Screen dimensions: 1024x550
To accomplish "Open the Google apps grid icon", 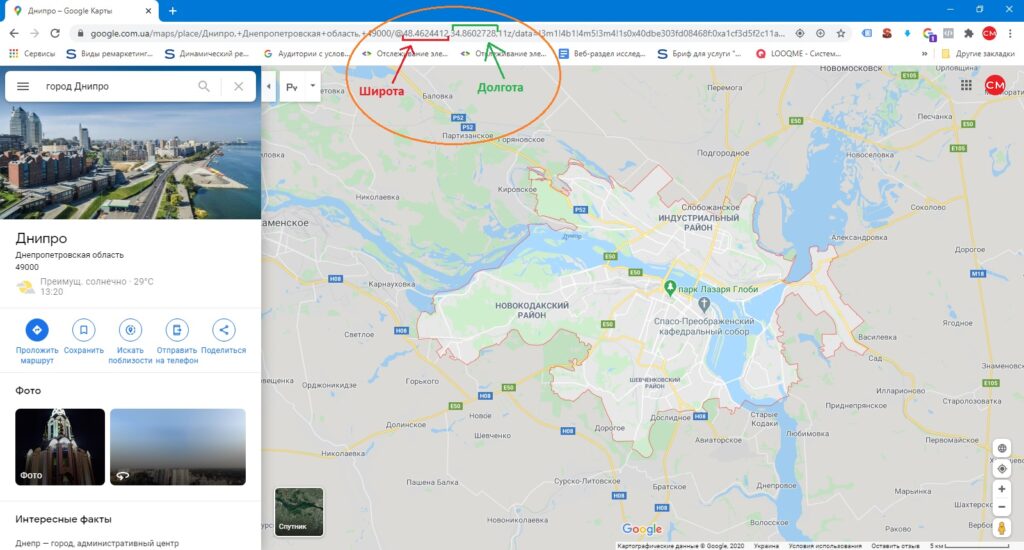I will point(966,87).
